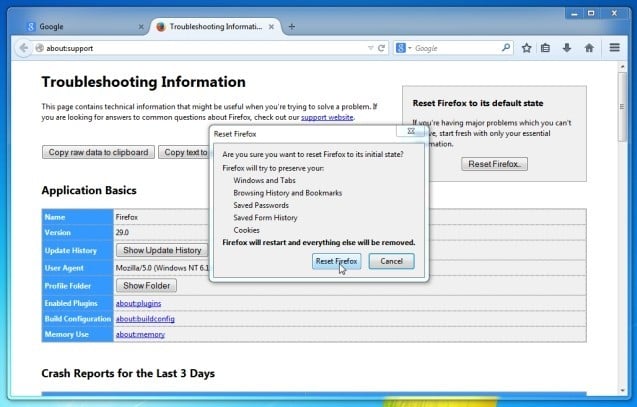Image resolution: width=637 pixels, height=407 pixels.
Task: Open the Google search engine dropdown
Action: [402, 47]
